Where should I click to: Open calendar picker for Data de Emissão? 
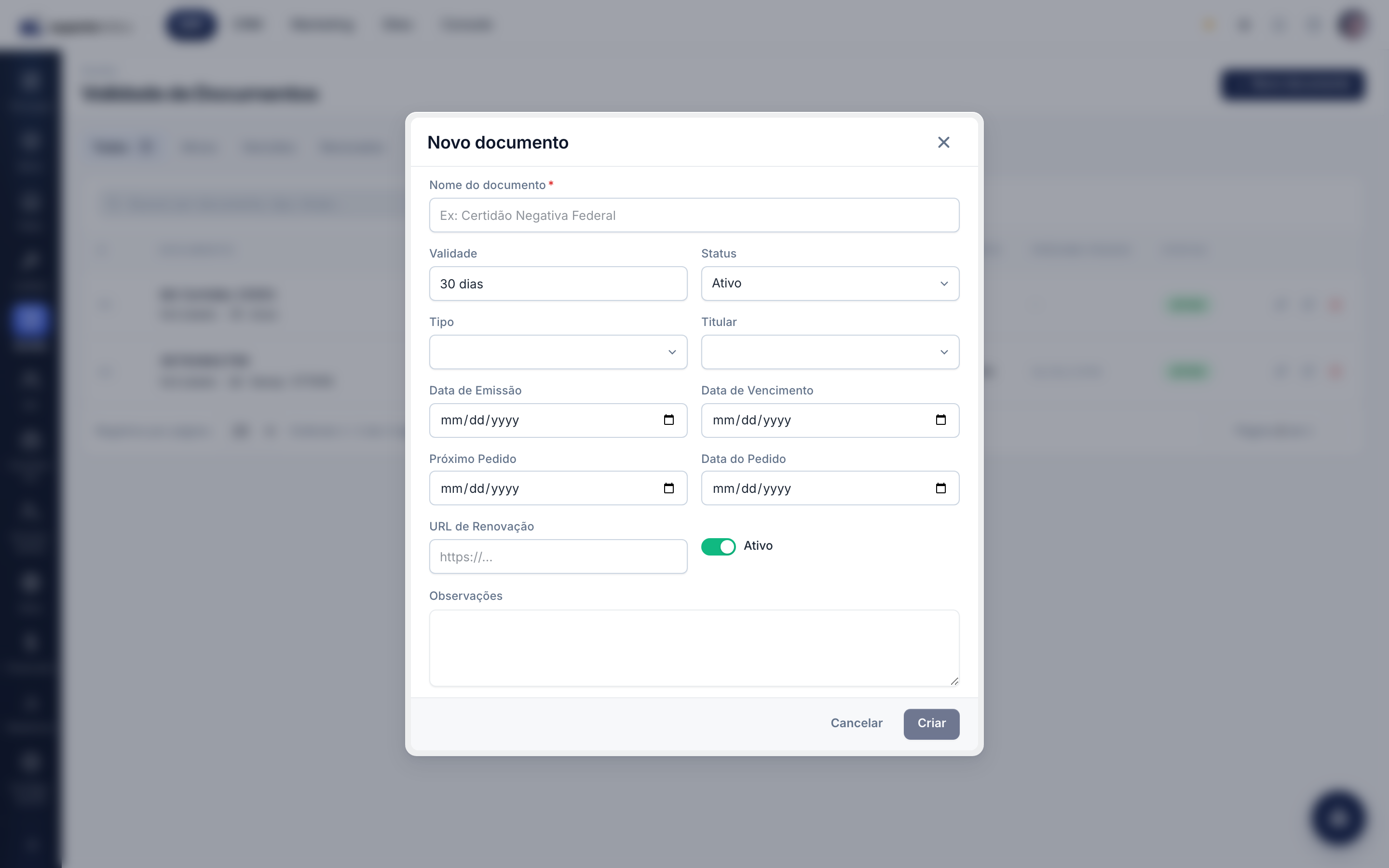tap(668, 420)
